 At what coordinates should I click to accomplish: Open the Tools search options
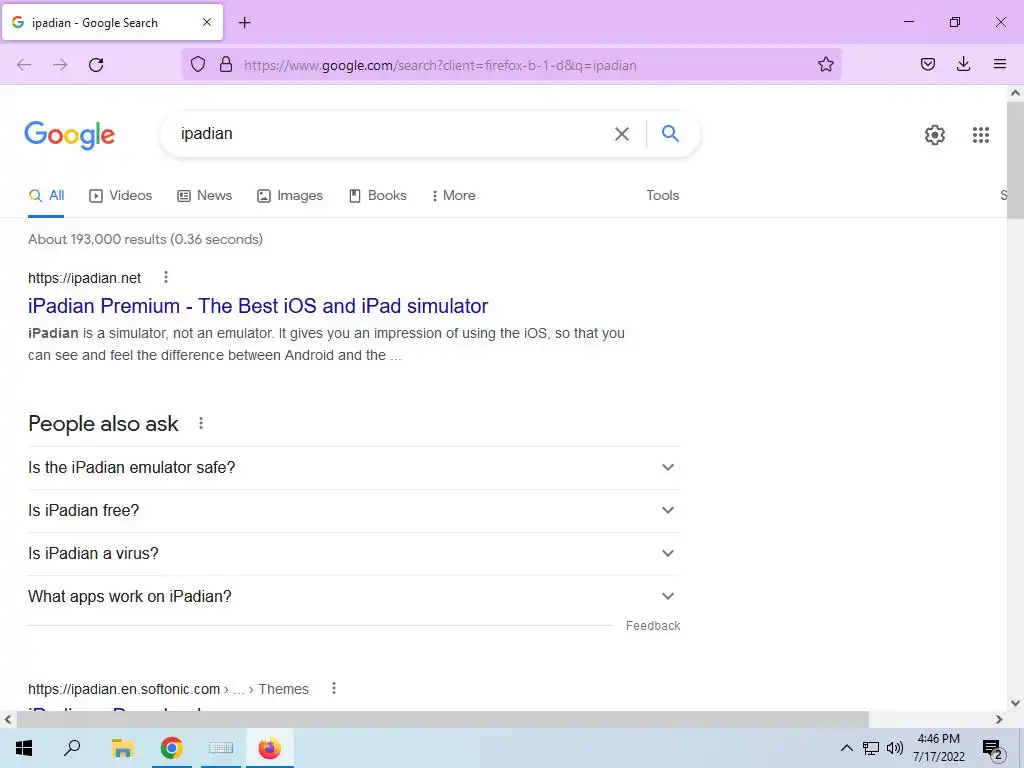tap(662, 195)
